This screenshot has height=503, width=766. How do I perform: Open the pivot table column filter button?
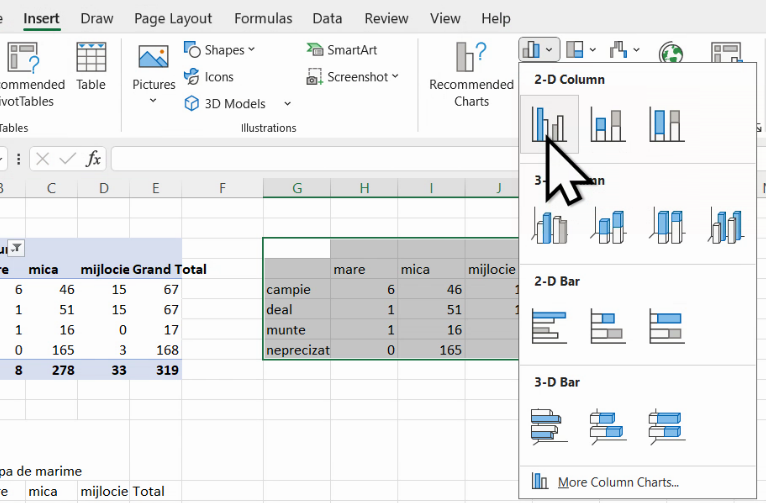coord(17,248)
